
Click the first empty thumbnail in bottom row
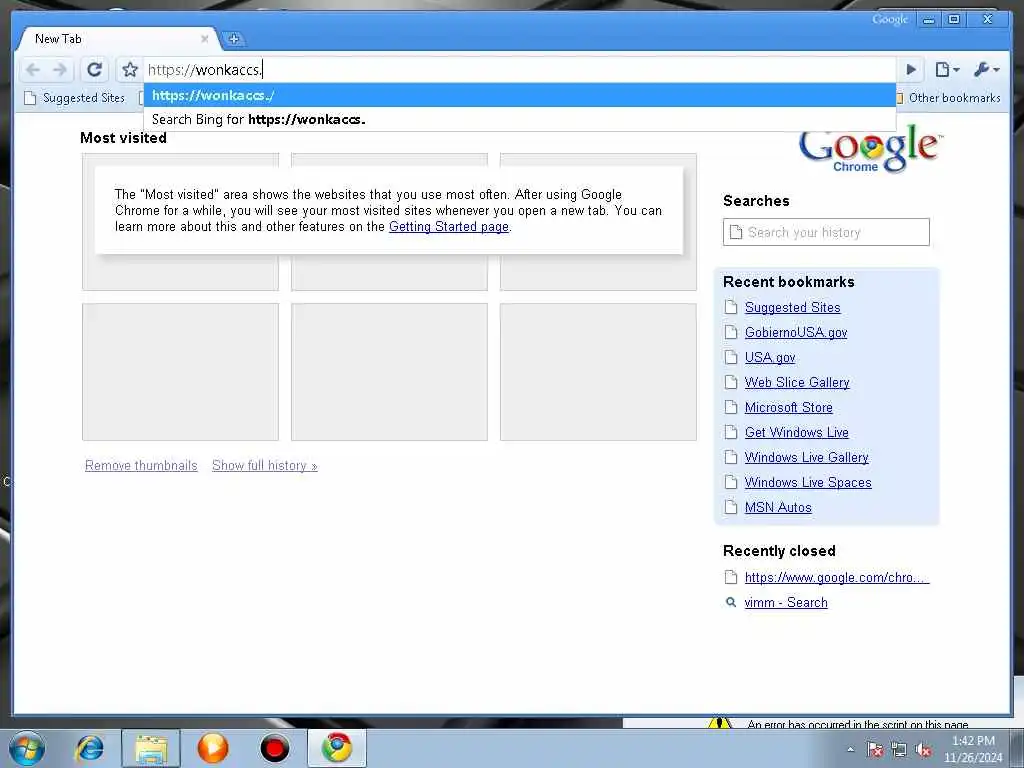tap(180, 372)
